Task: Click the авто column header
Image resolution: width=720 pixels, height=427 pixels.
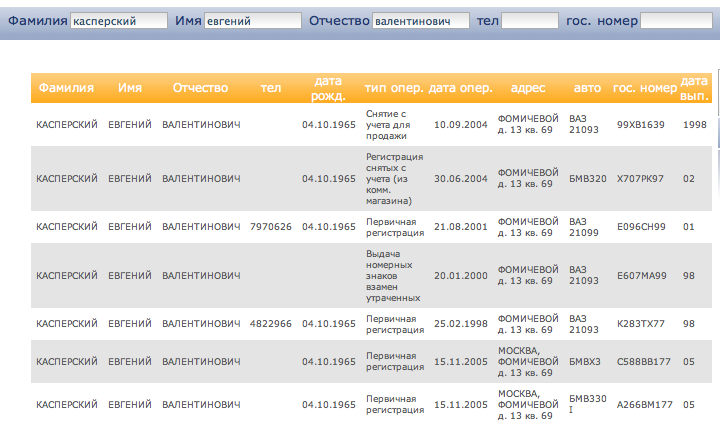Action: 587,88
